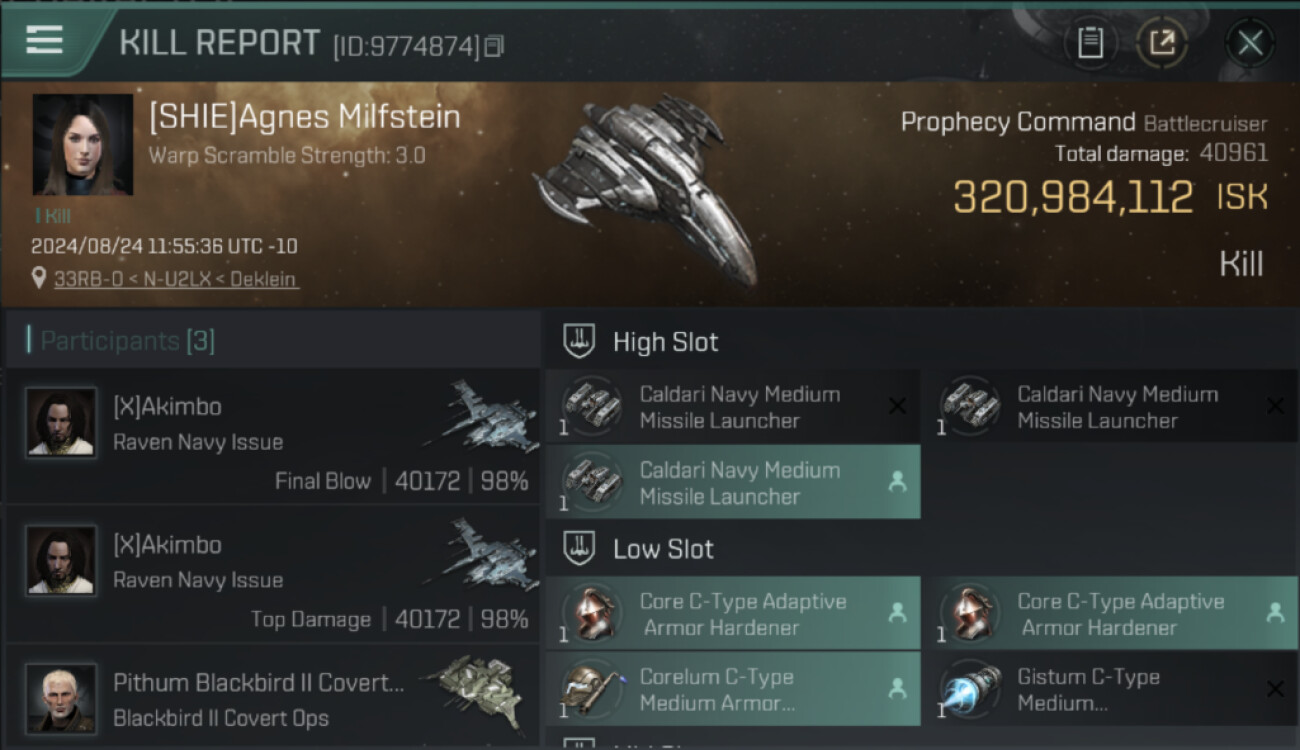Copy the kill report ID icon
The width and height of the screenshot is (1300, 750).
pos(494,46)
